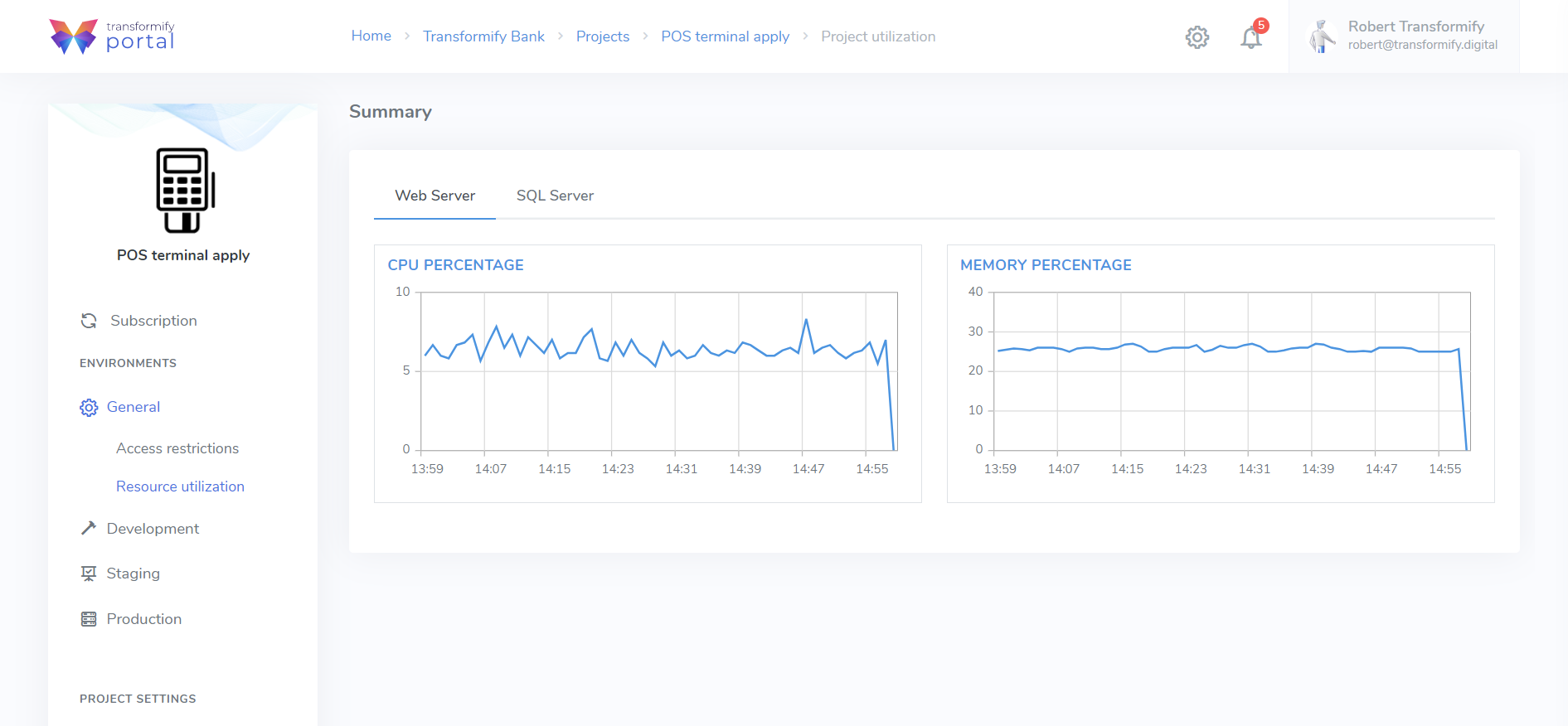The width and height of the screenshot is (1568, 726).
Task: Click the 40 label on memory chart axis
Action: (x=975, y=292)
